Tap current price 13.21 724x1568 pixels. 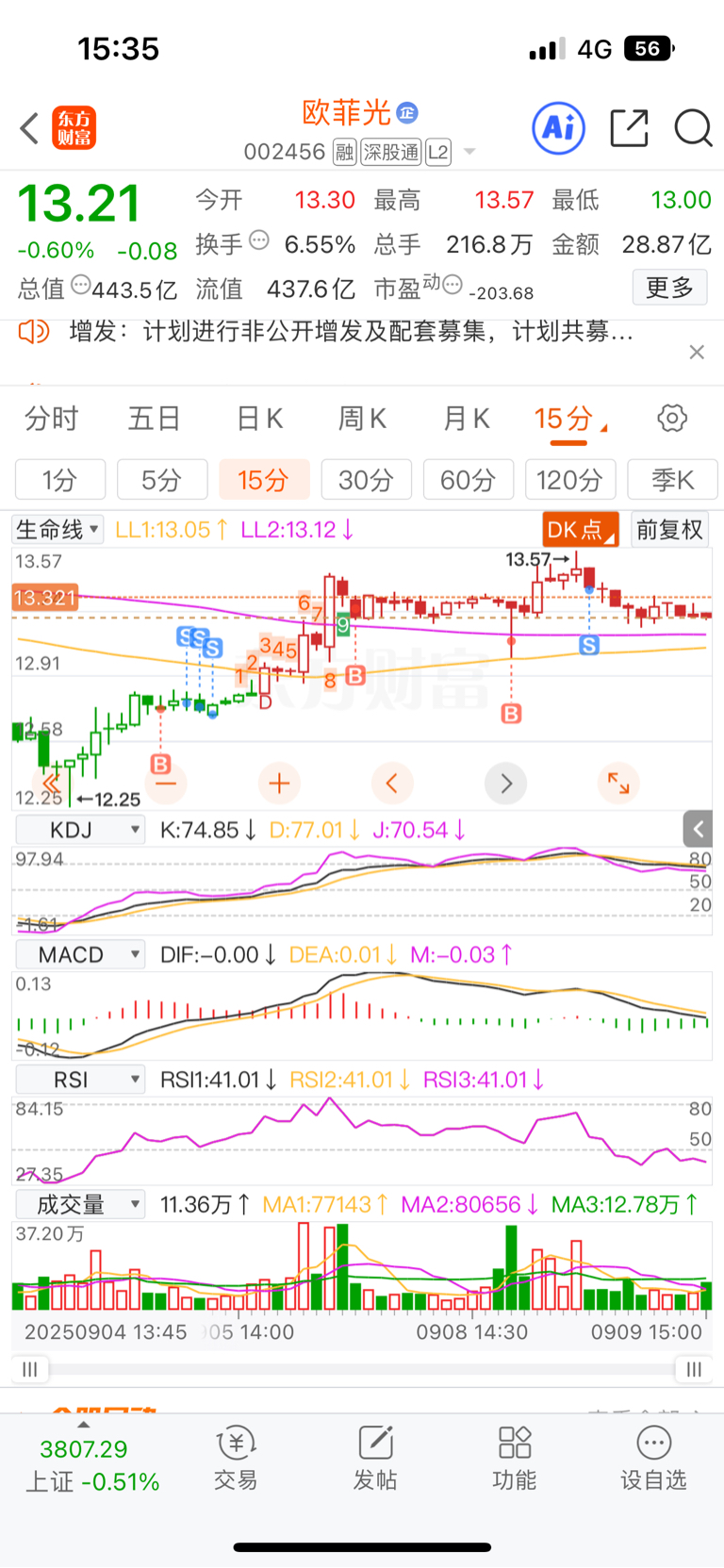[79, 204]
